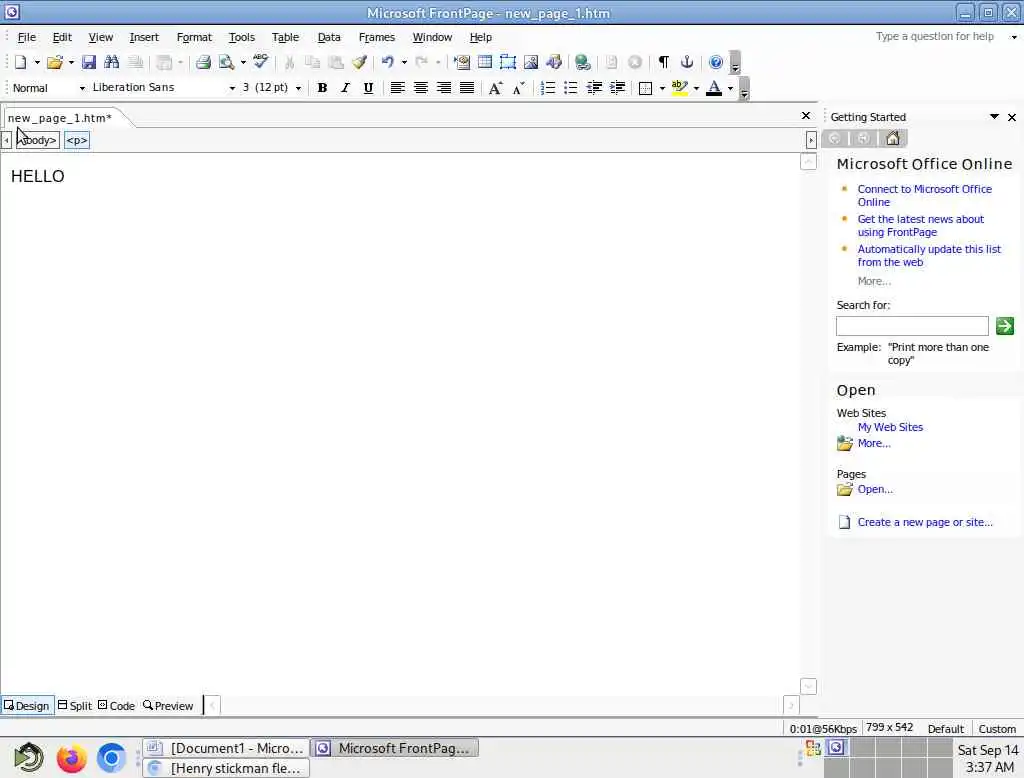Switch to the Split view tab
Image resolution: width=1024 pixels, height=778 pixels.
tap(75, 705)
